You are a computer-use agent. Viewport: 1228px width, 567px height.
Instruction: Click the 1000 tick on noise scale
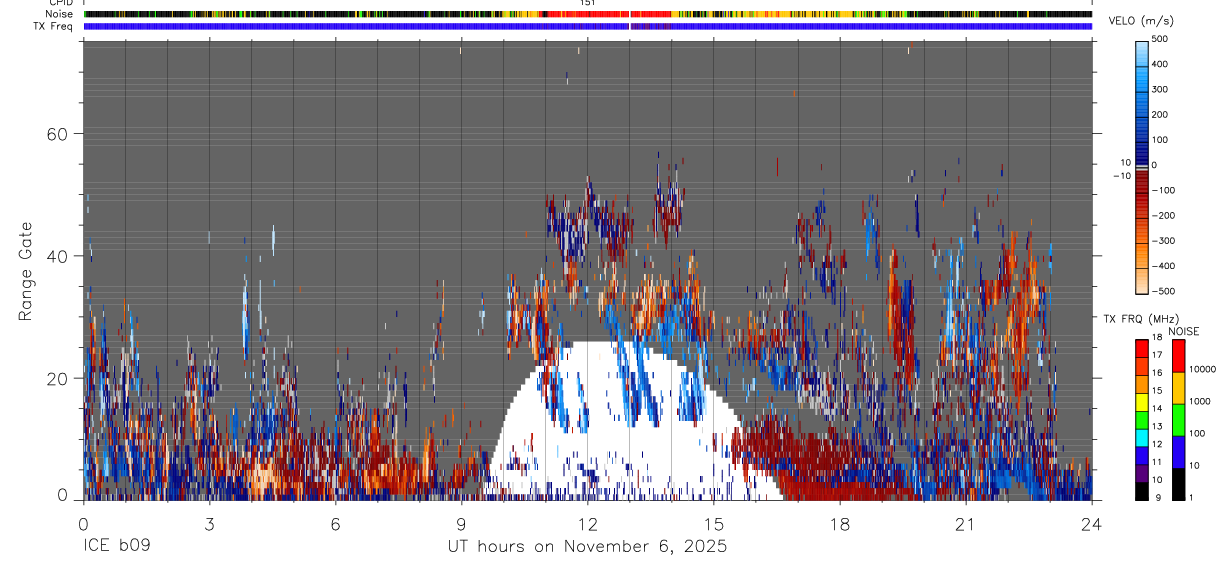click(x=1200, y=401)
